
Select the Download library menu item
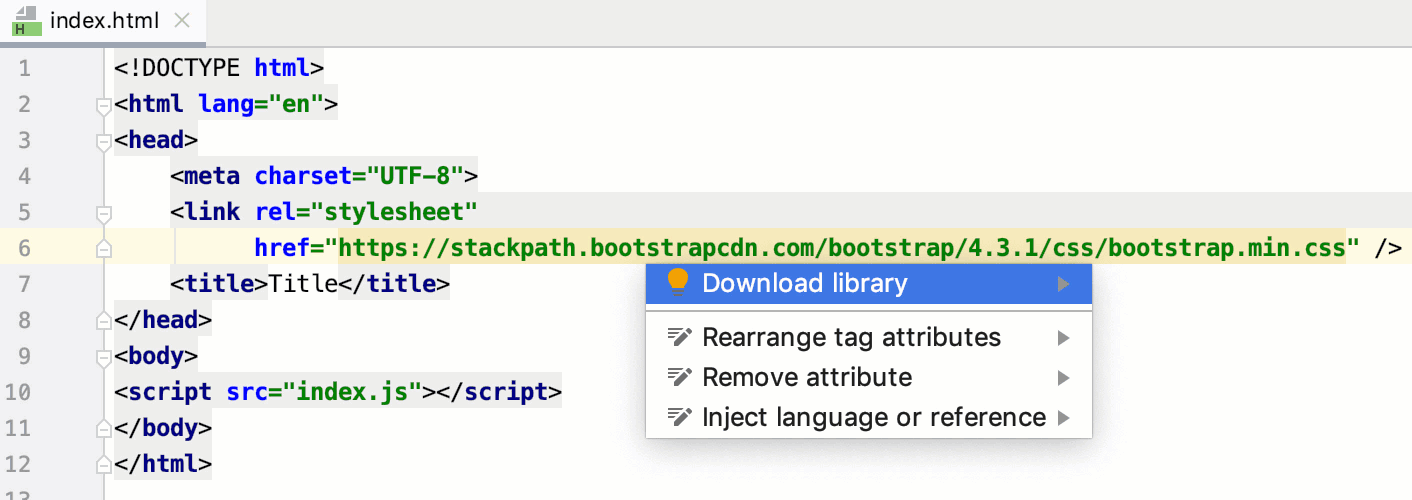pyautogui.click(x=805, y=284)
